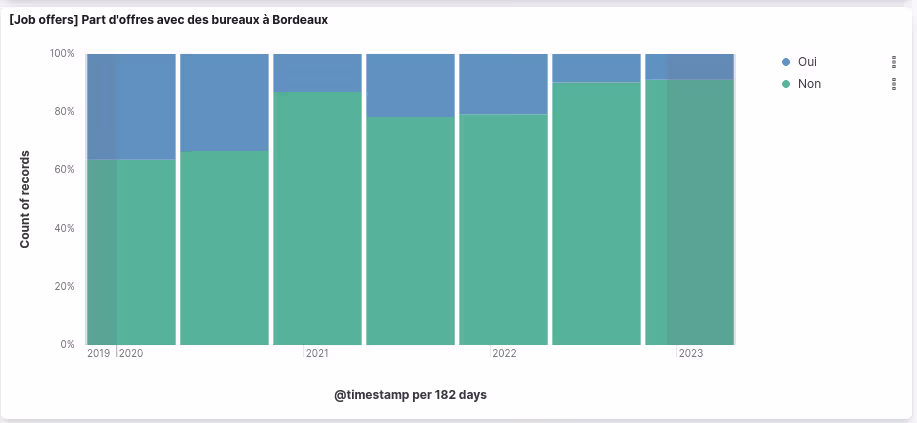Click the blue Oui legend color dot

pos(786,62)
